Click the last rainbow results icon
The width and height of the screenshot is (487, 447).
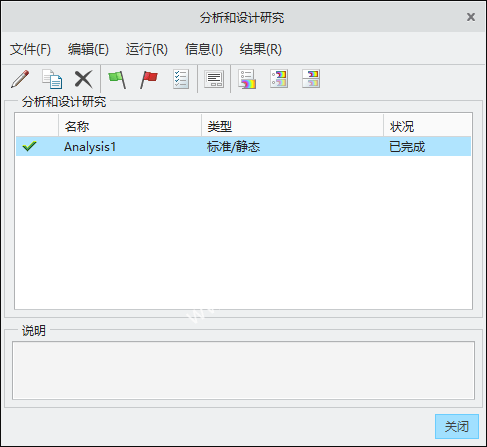tap(311, 79)
